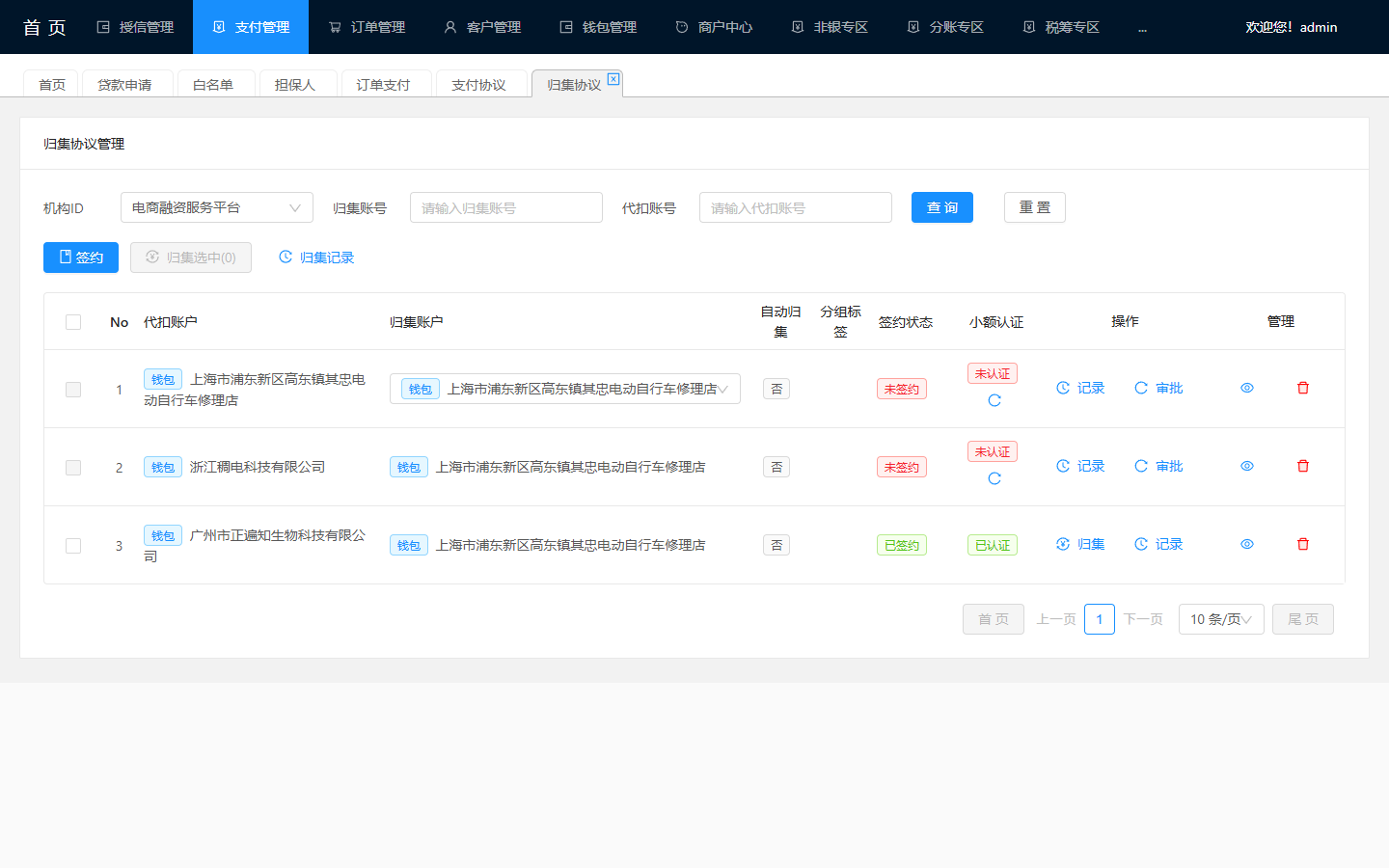
Task: Click 上一页 previous page
Action: pos(1056,619)
